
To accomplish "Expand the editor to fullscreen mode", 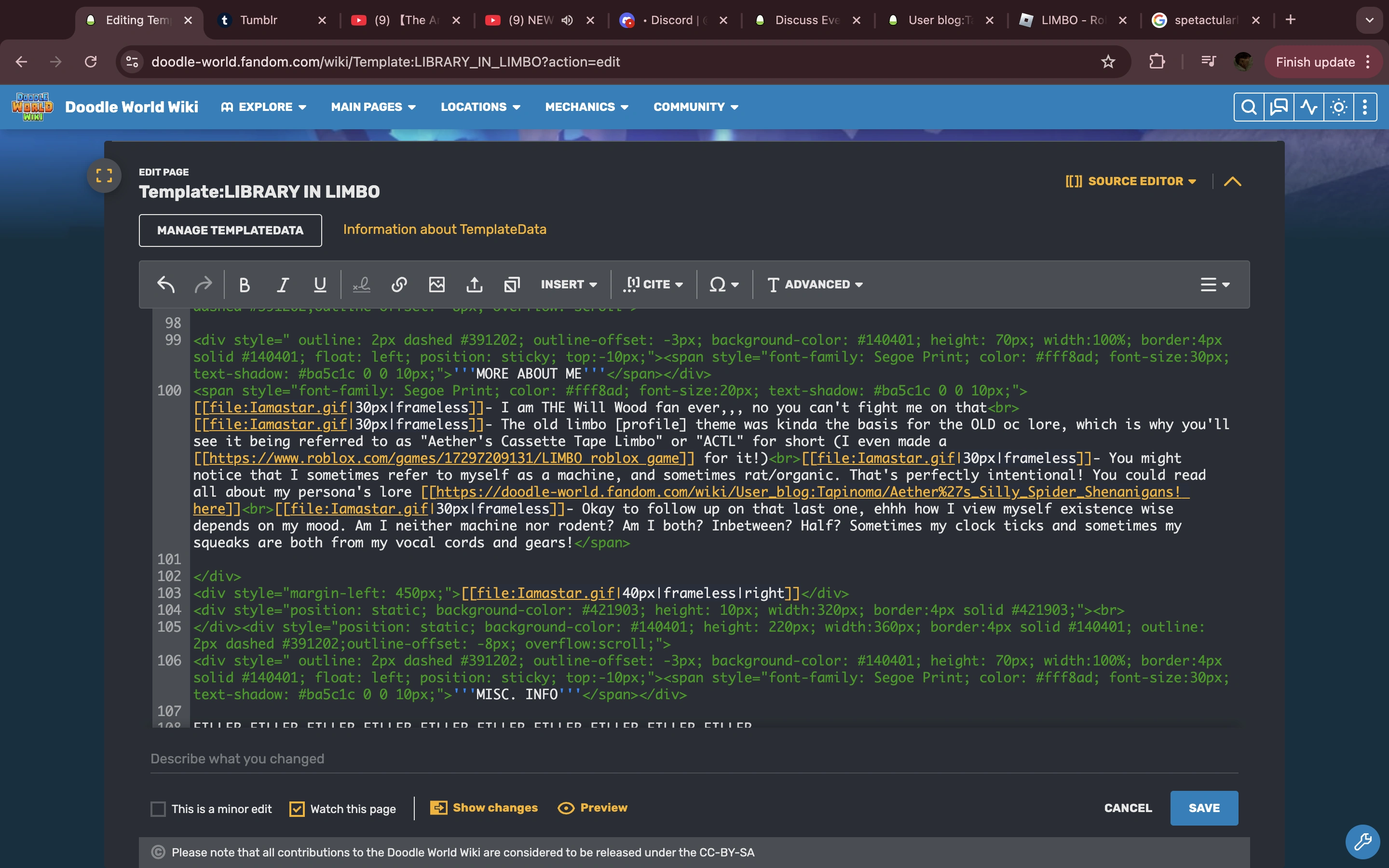I will point(105,175).
